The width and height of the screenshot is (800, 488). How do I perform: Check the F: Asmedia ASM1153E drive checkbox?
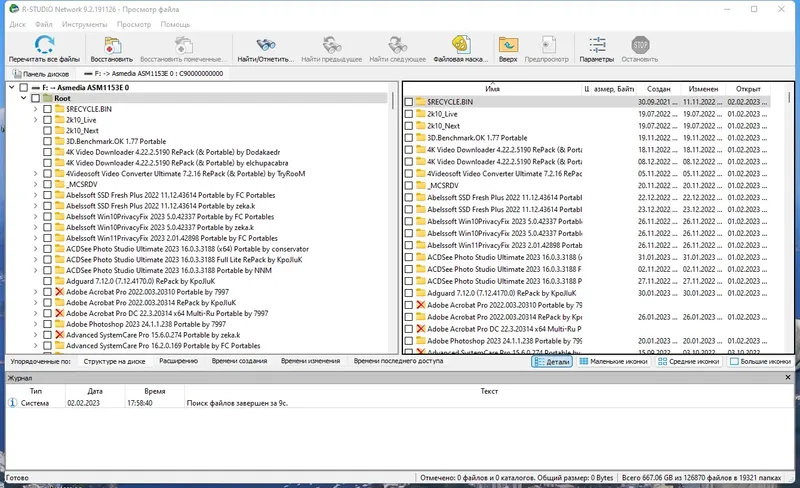[x=23, y=87]
